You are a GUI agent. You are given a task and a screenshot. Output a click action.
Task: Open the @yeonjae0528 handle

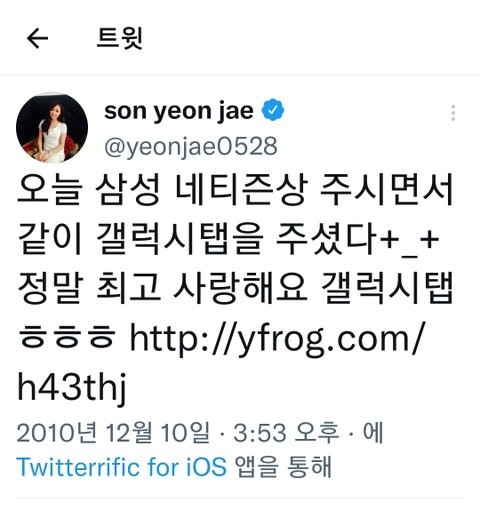[191, 146]
